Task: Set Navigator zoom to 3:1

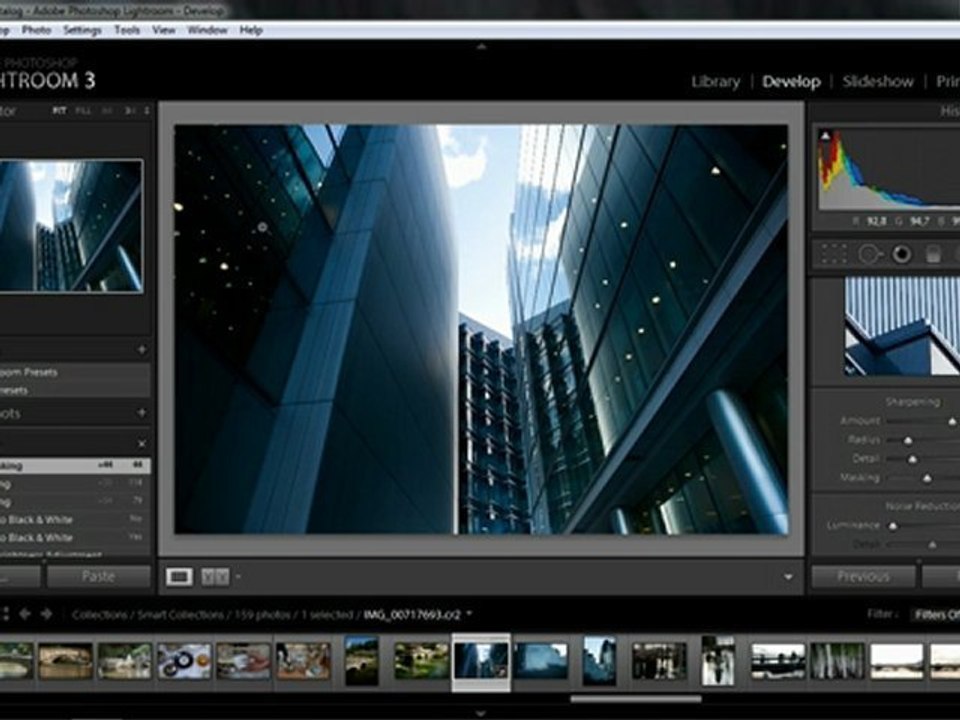Action: (130, 111)
